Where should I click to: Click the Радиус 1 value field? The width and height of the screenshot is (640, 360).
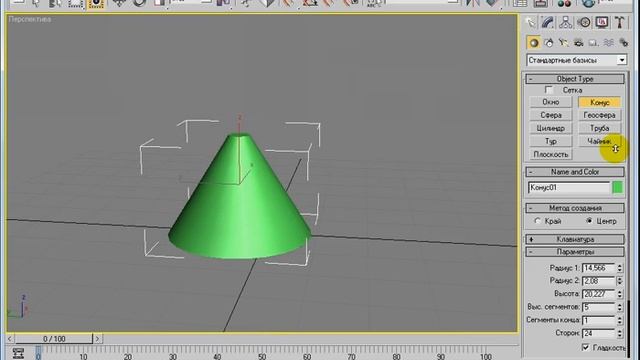coord(598,268)
